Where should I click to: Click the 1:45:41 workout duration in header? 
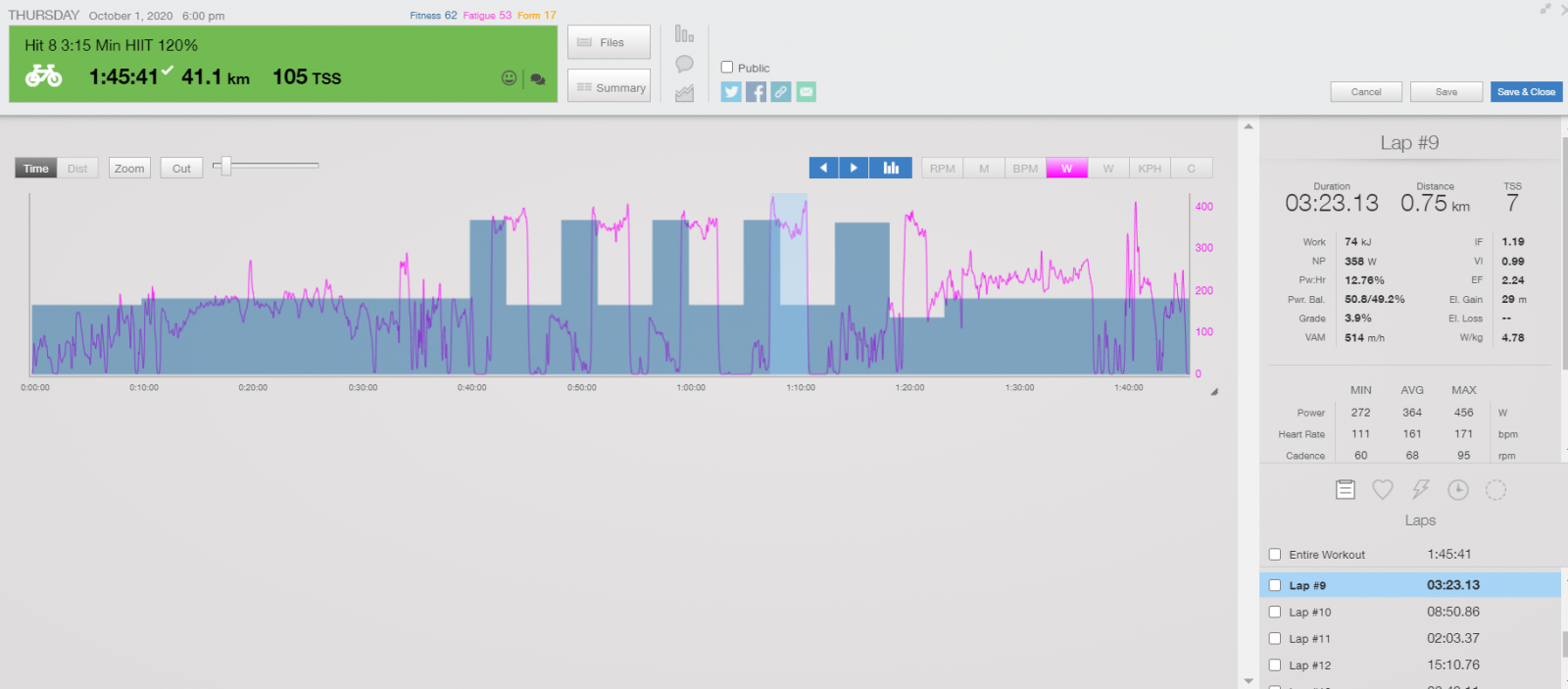click(123, 77)
